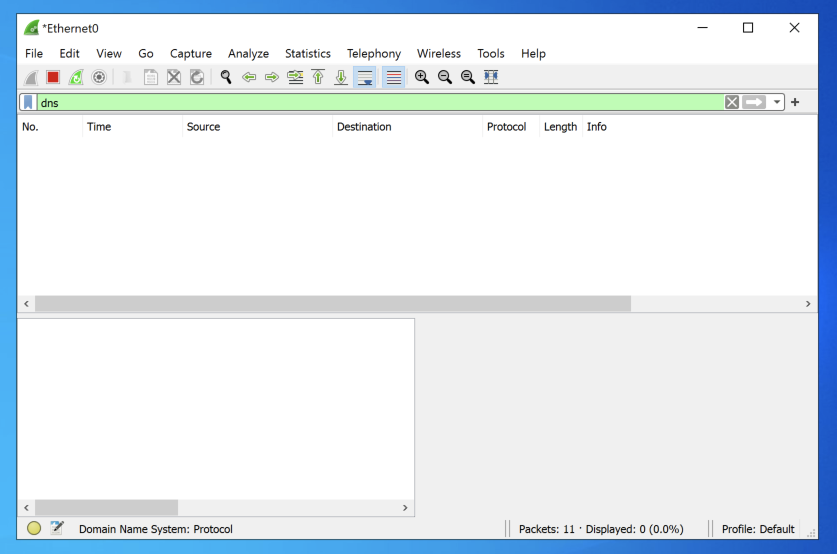Click the Start capturing packets shark fin icon
Screen dimensions: 837x554
31,77
